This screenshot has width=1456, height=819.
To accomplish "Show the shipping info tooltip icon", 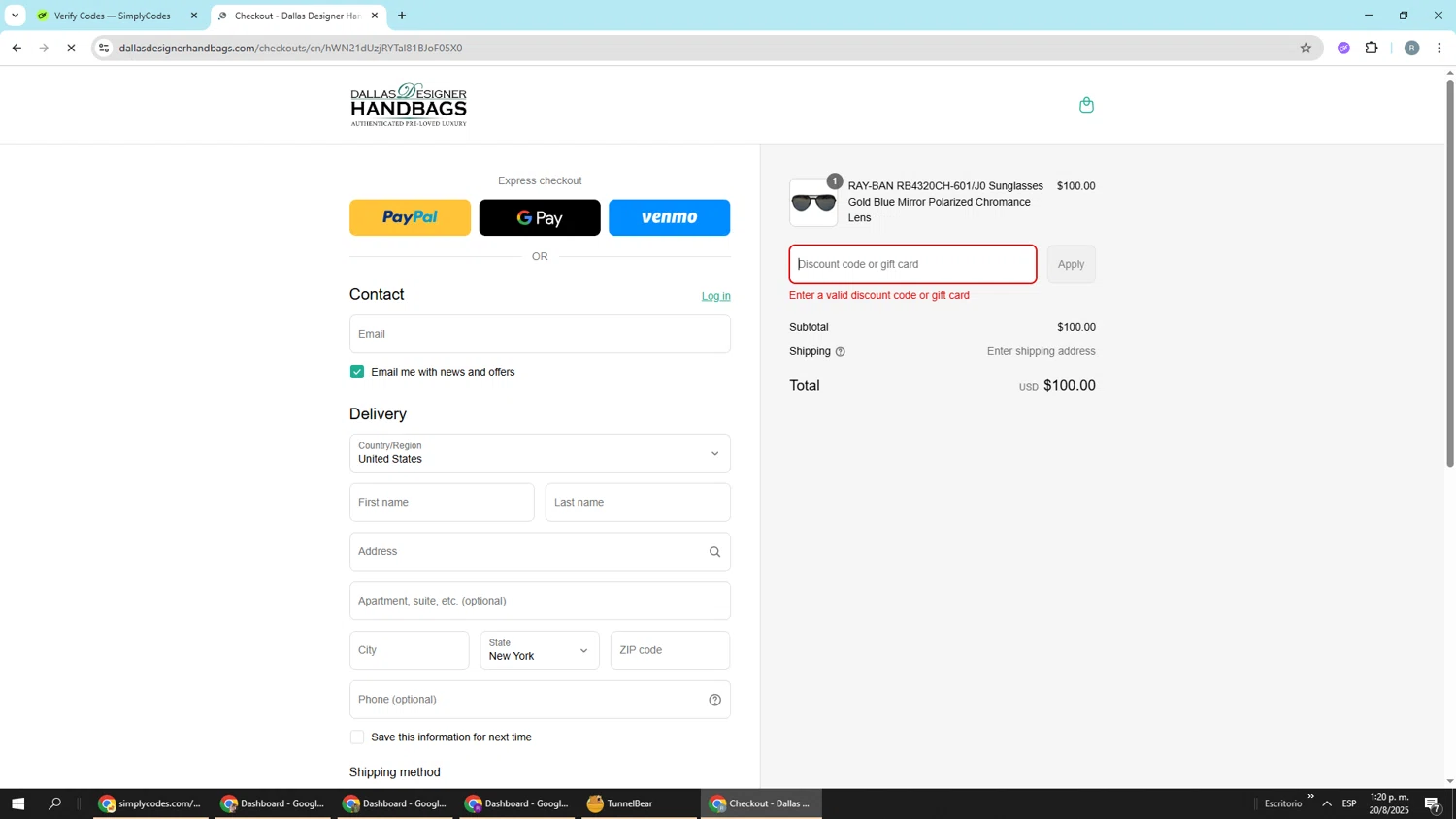I will pos(840,352).
